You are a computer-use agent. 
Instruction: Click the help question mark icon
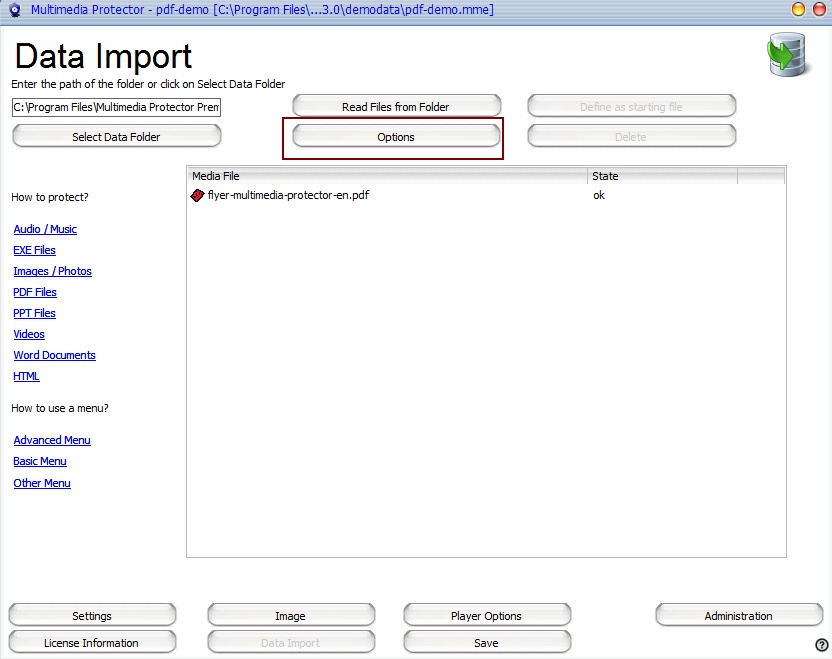[822, 645]
